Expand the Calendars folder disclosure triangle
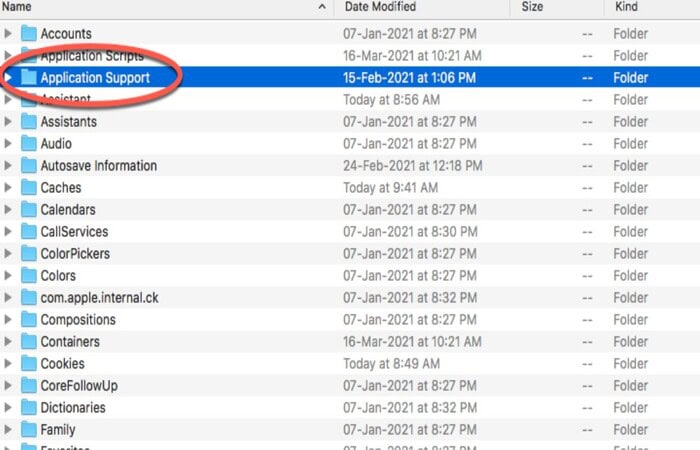 tap(9, 209)
